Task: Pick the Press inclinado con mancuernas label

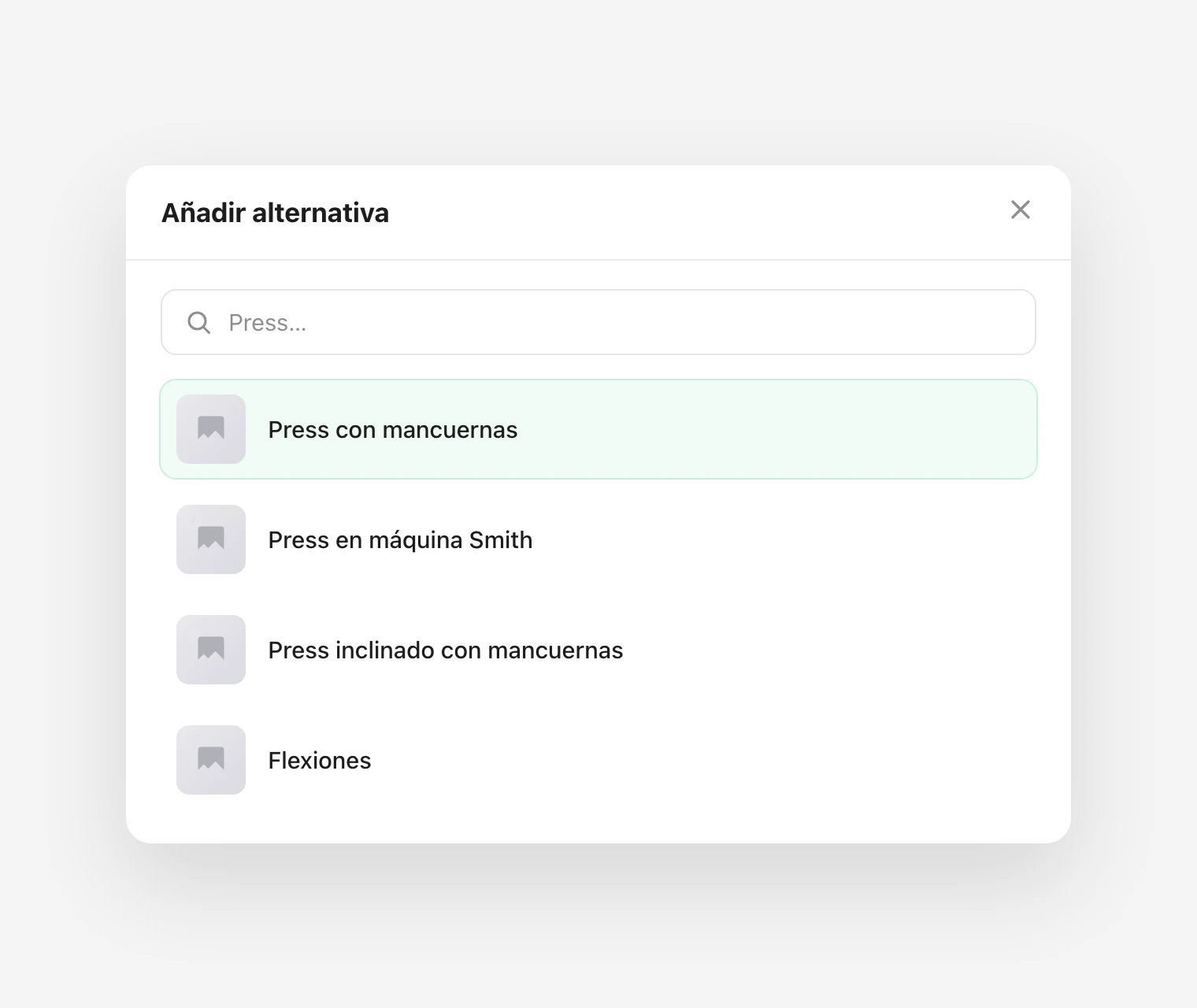Action: click(446, 650)
